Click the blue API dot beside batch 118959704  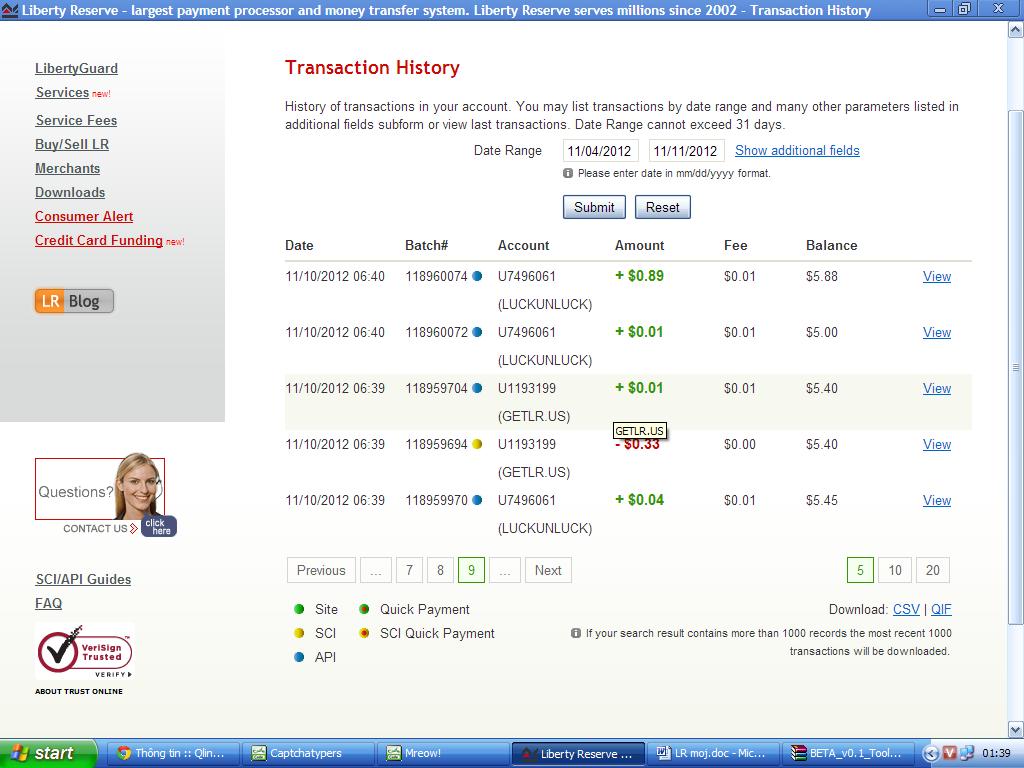pyautogui.click(x=477, y=389)
